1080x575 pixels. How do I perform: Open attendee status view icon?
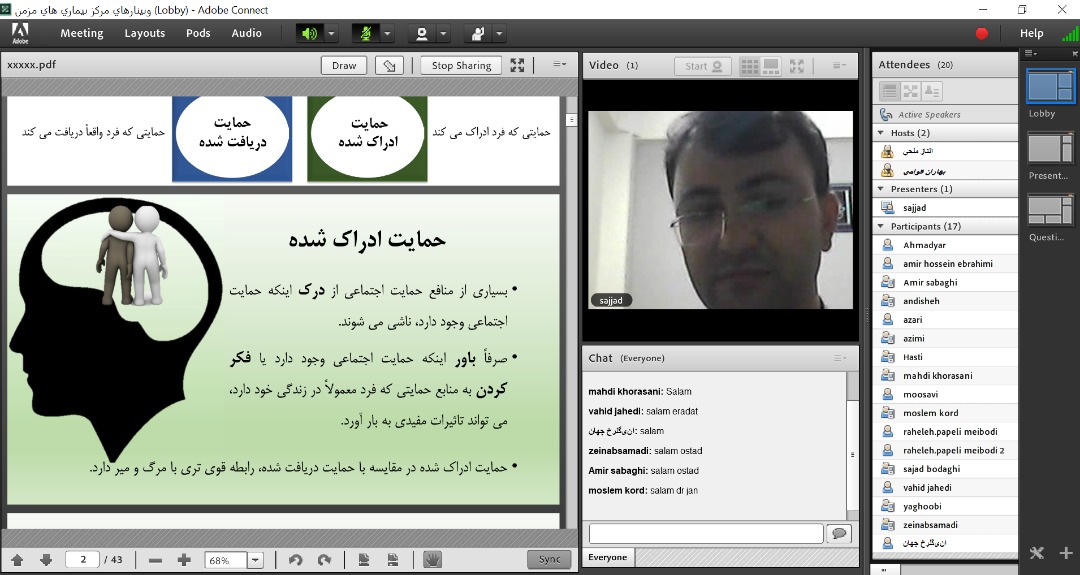click(932, 91)
